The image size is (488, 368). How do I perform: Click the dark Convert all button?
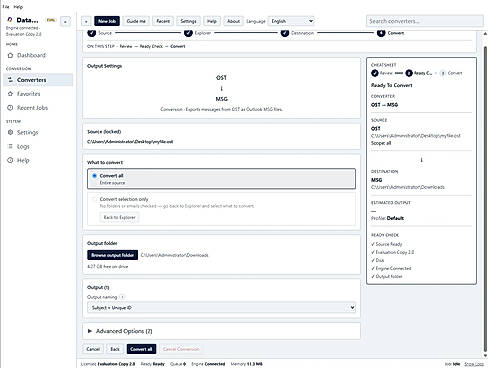tap(141, 349)
